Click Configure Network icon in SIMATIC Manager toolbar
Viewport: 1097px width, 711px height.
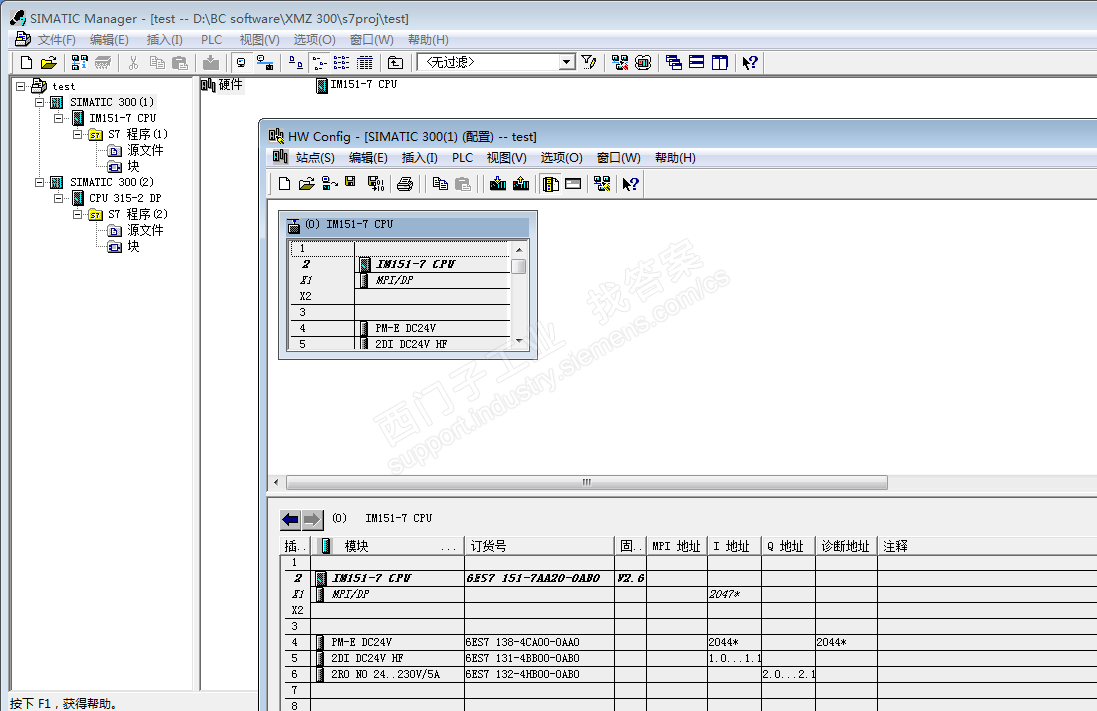pyautogui.click(x=620, y=63)
